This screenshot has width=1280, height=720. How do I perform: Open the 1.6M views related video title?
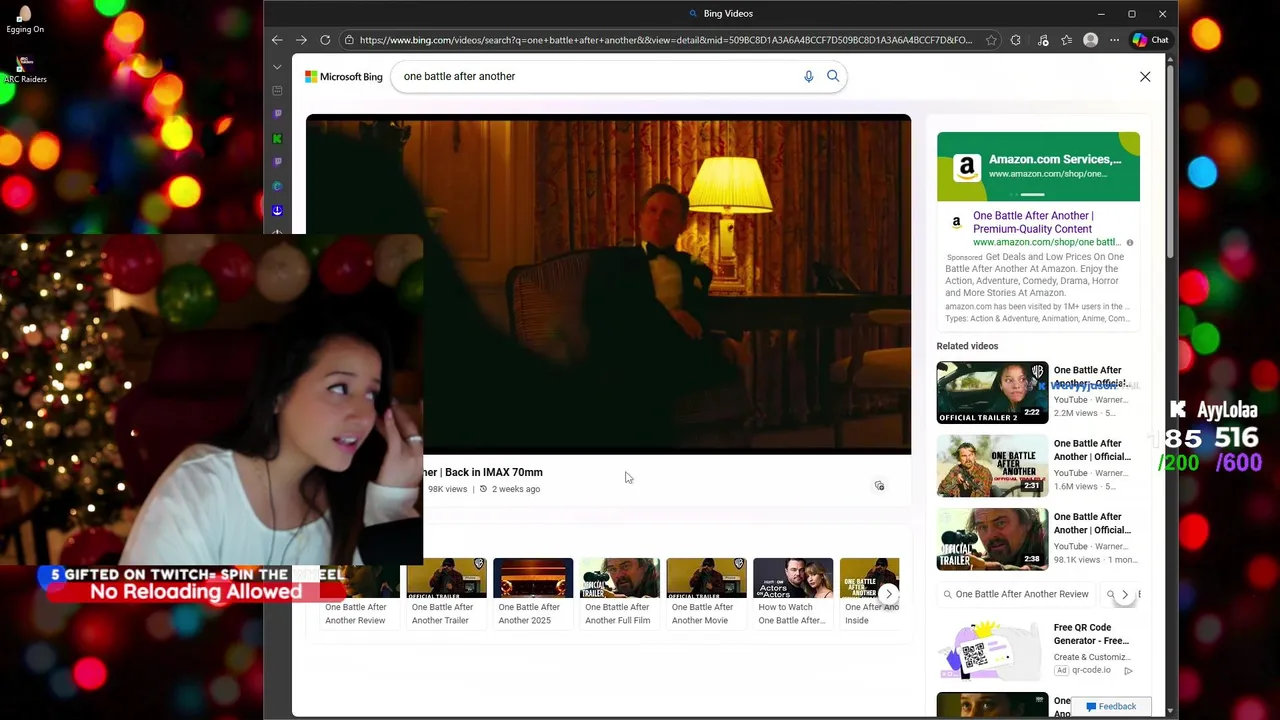point(1092,450)
